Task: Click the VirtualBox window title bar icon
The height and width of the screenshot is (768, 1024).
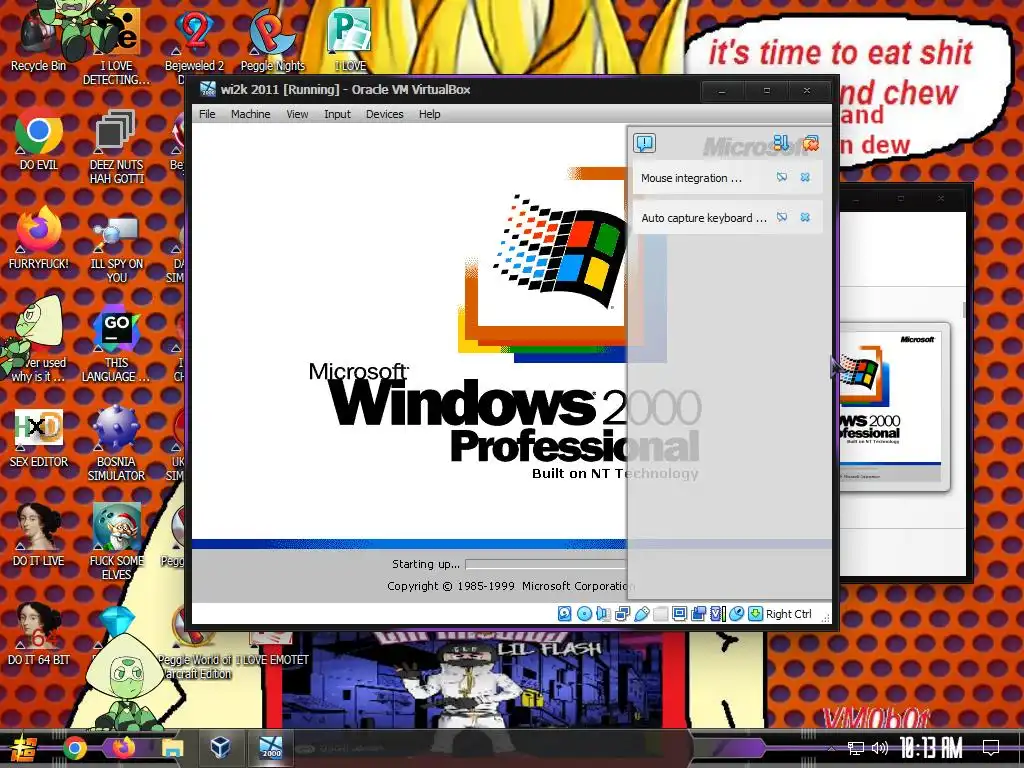Action: (x=208, y=89)
